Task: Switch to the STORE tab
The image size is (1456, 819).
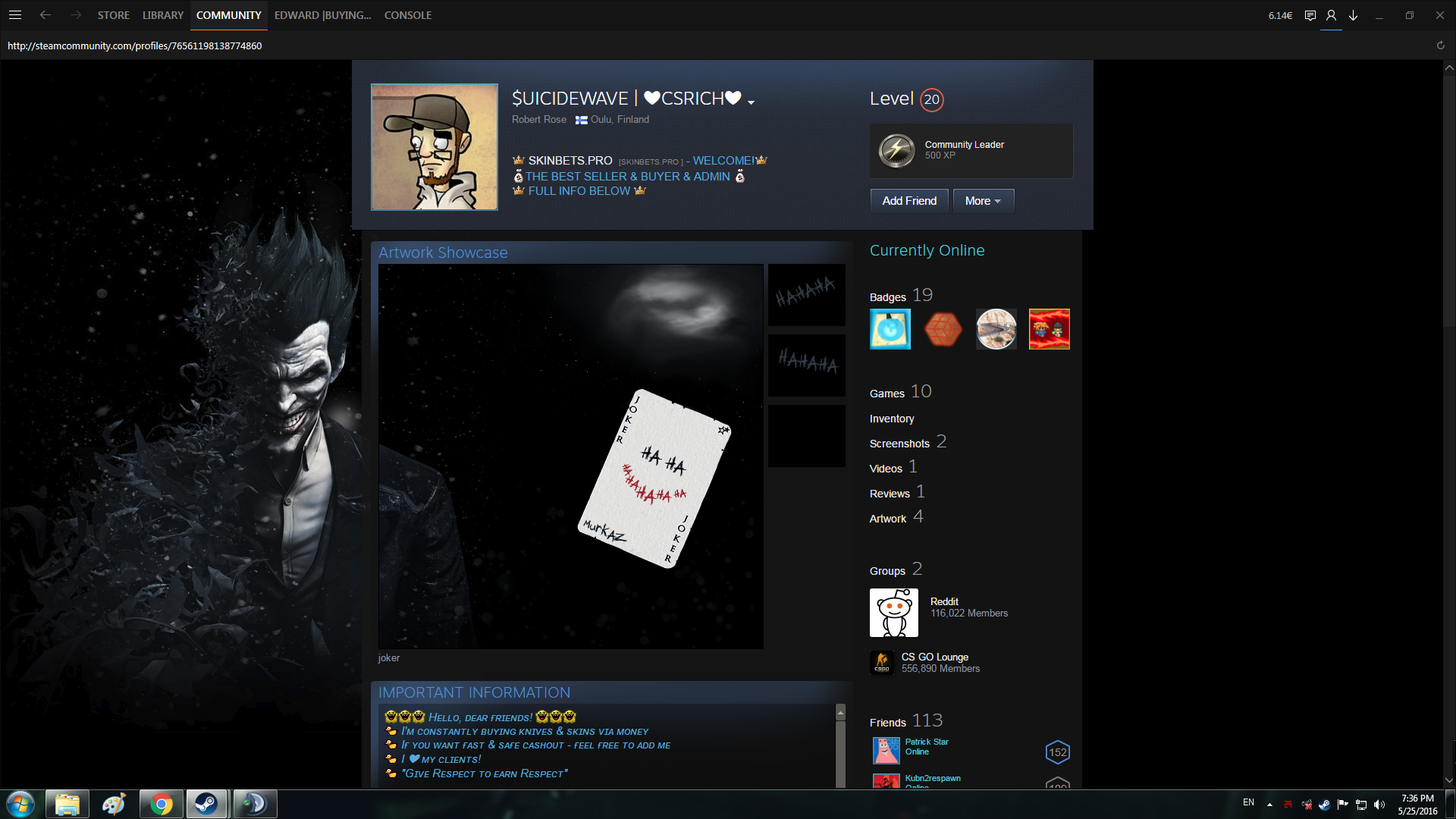Action: 113,15
